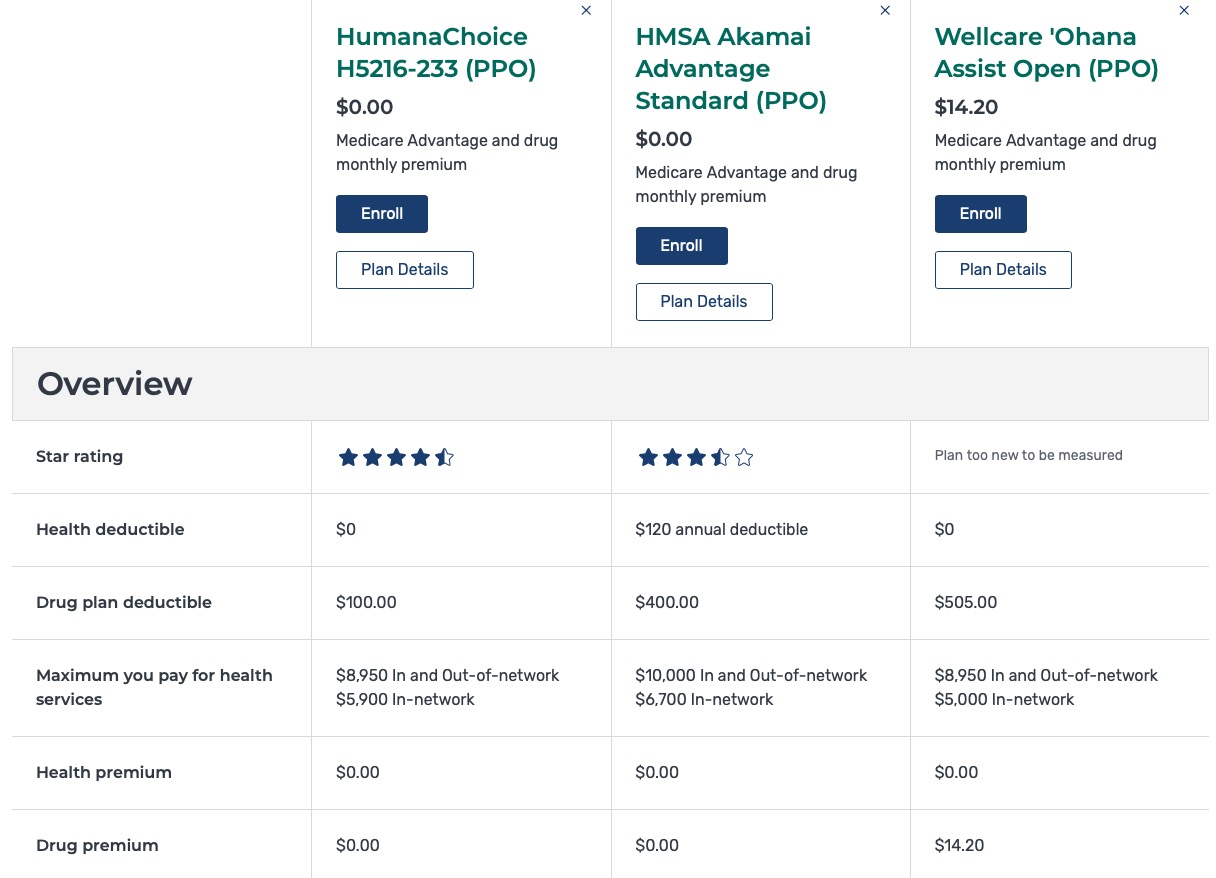Click the HumanaChoice four-and-a-half star rating
Screen dimensions: 1216x878
[396, 457]
